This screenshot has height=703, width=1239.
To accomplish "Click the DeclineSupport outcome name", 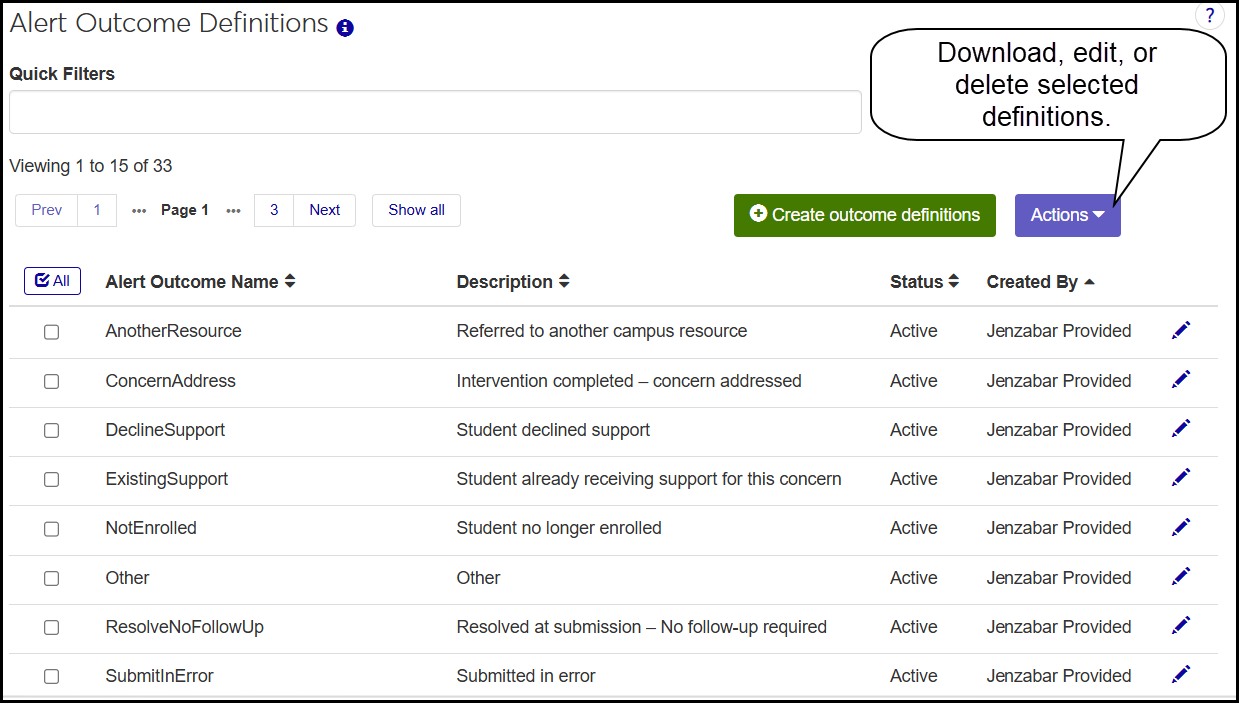I will pos(165,430).
